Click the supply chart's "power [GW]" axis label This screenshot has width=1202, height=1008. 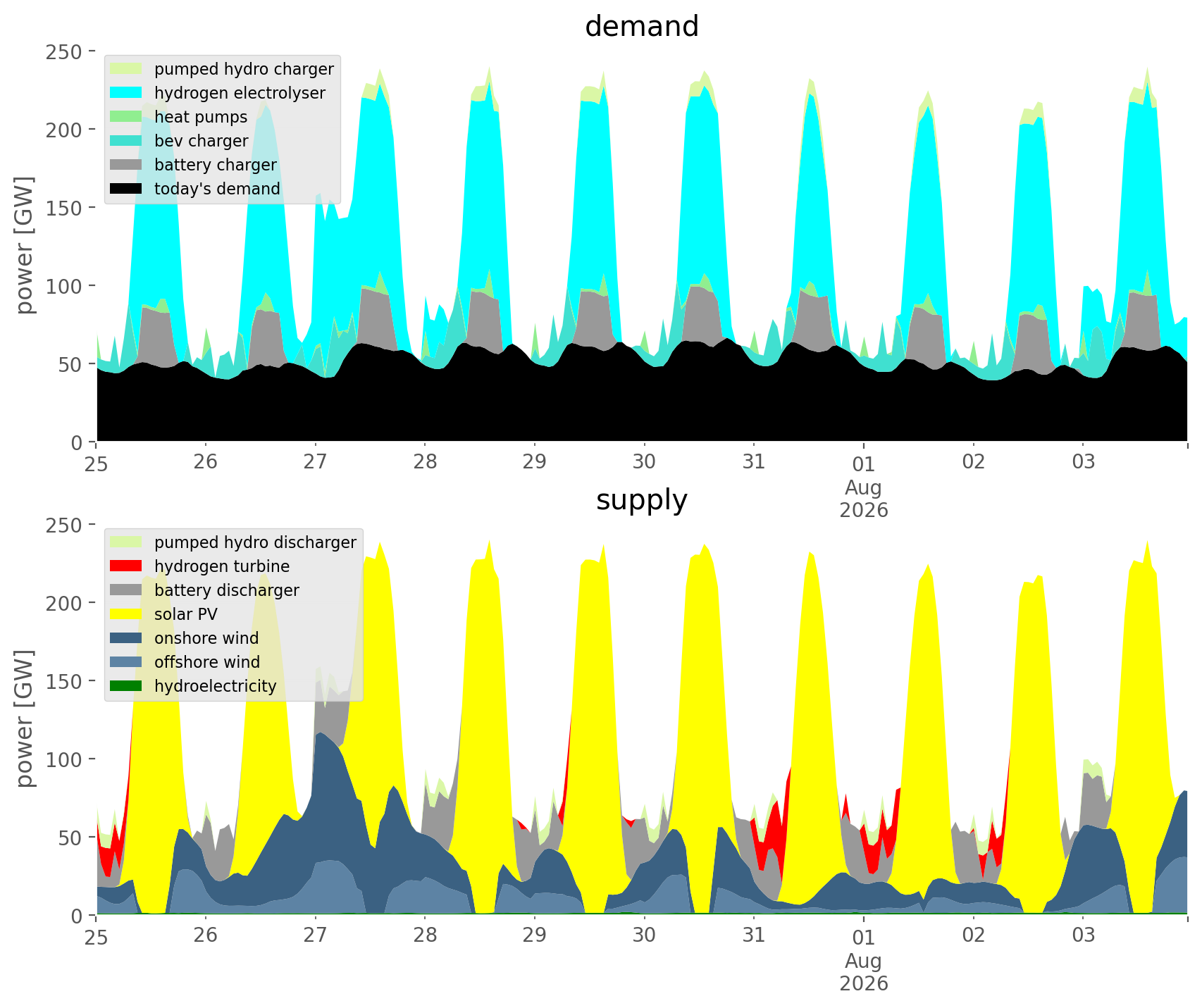click(x=25, y=719)
